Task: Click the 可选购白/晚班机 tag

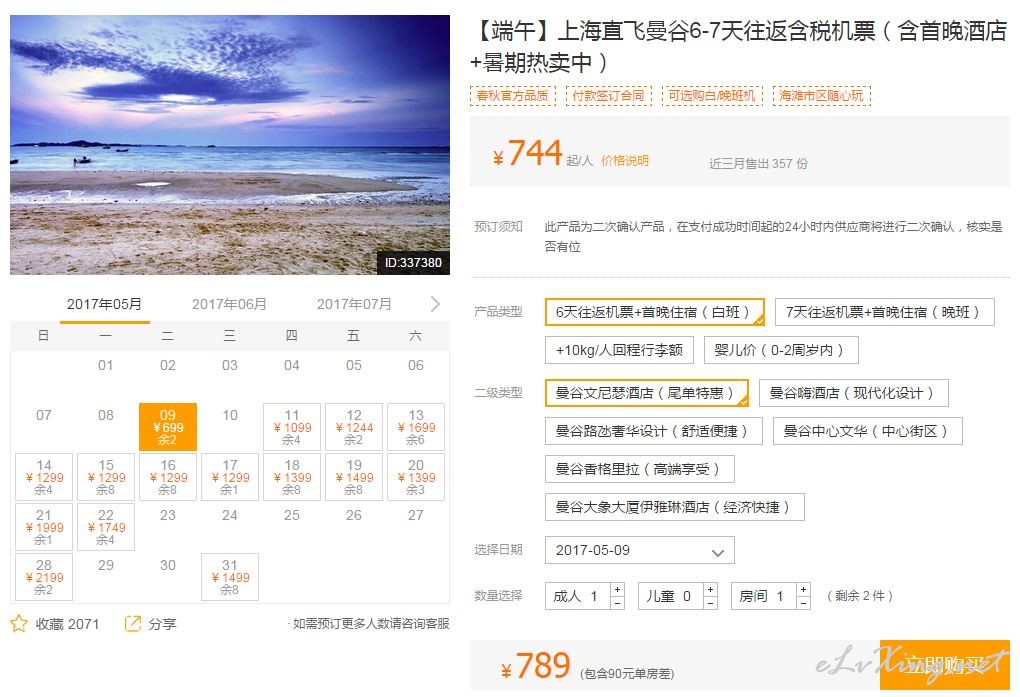Action: pos(712,96)
